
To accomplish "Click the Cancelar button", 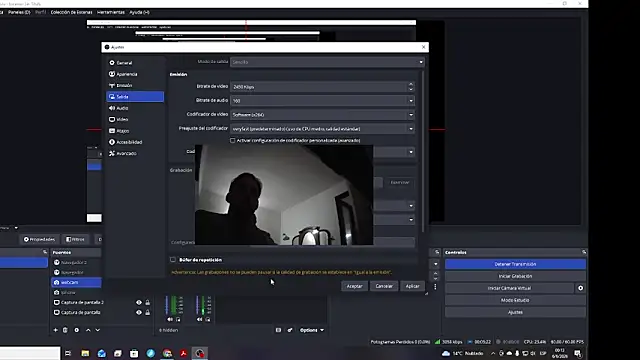I will pyautogui.click(x=384, y=286).
